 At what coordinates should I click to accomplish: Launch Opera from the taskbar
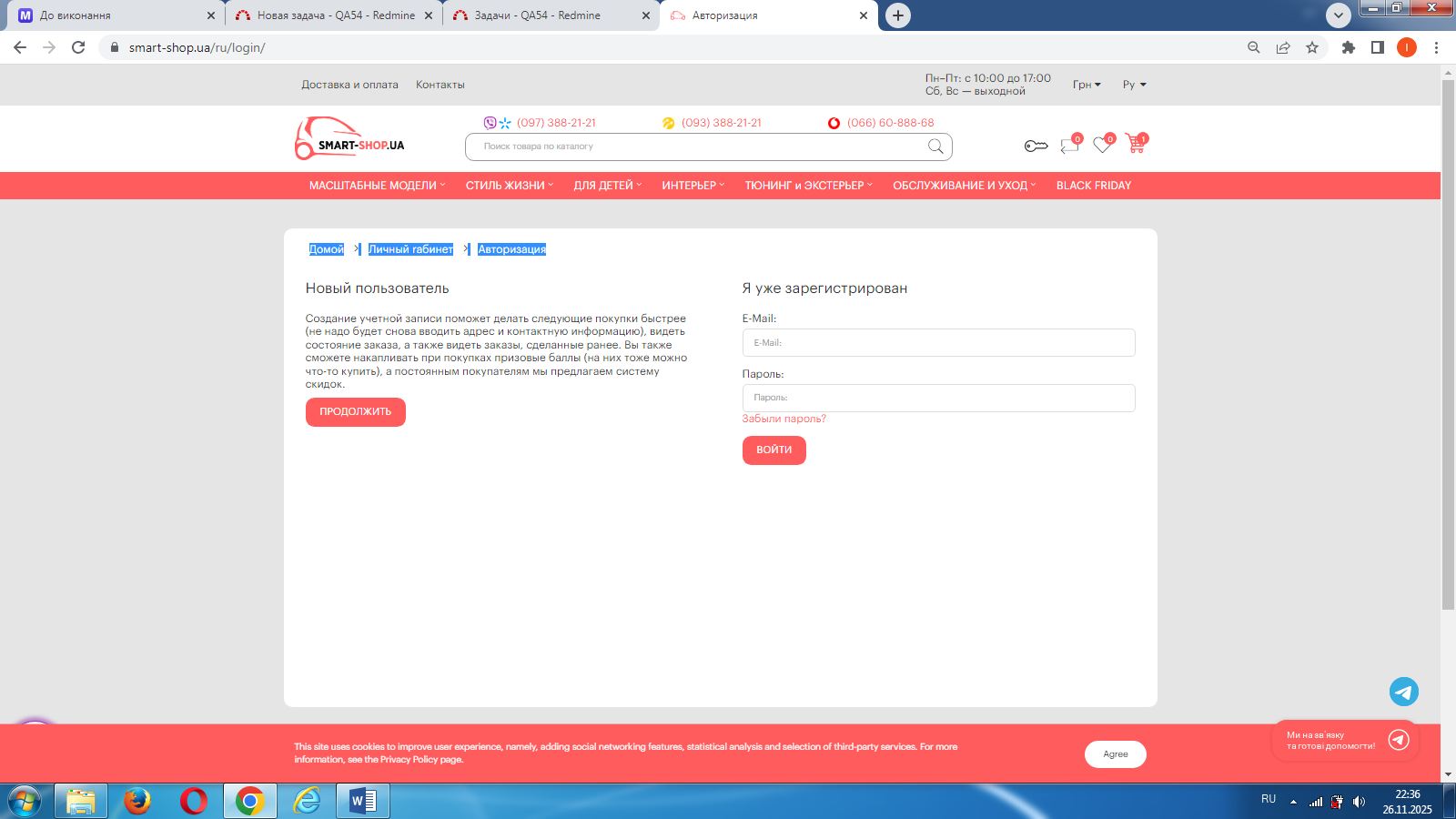[193, 801]
